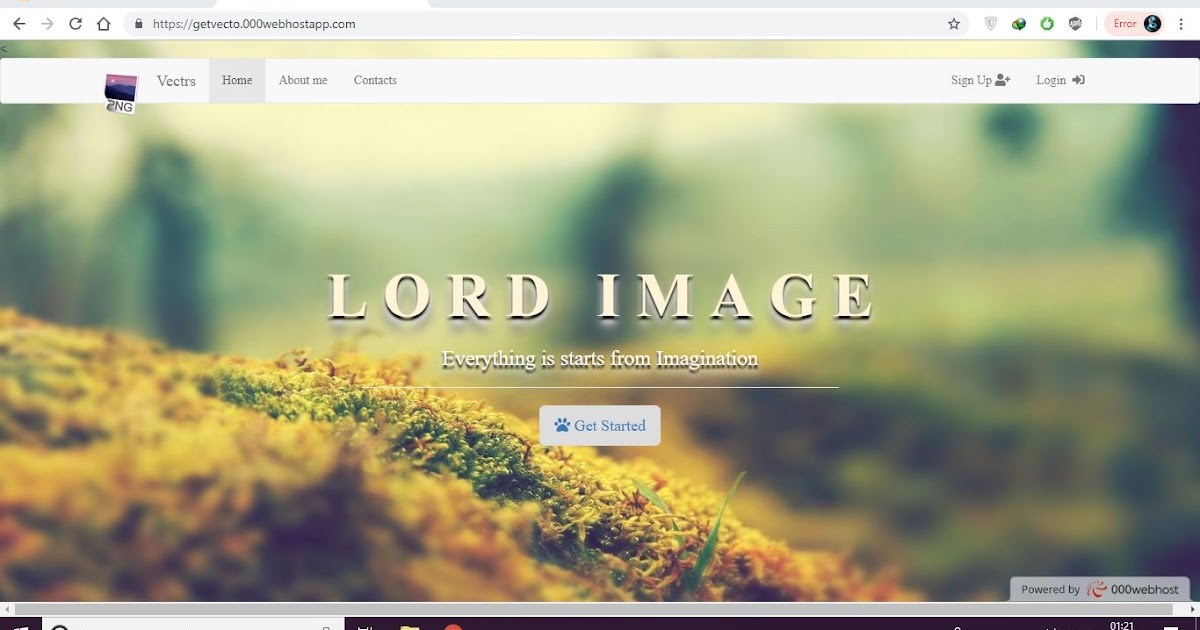Open the ZenMate VPN shield extension
1200x630 pixels.
[990, 23]
